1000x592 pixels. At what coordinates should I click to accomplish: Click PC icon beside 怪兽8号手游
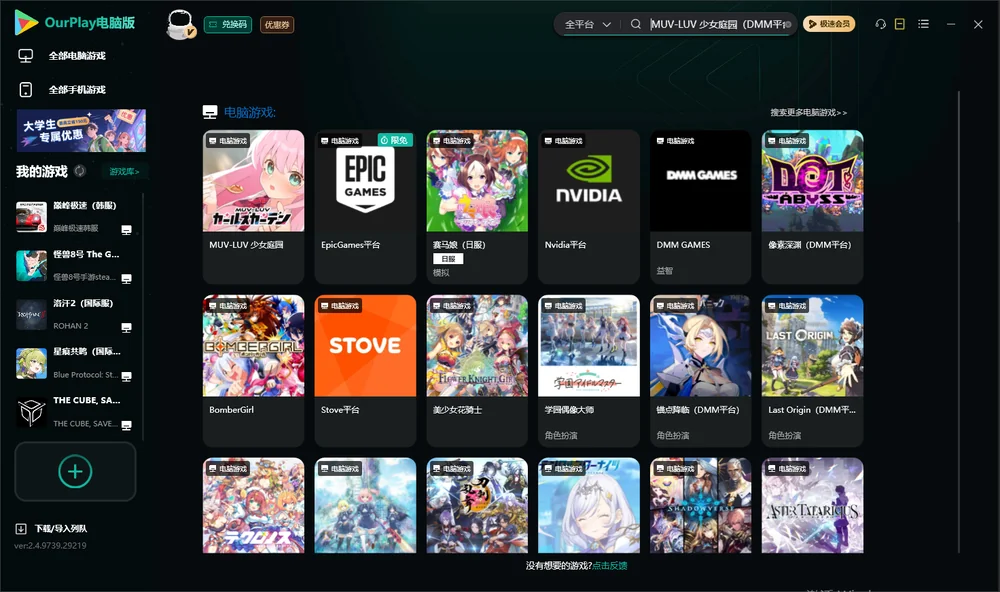point(126,278)
